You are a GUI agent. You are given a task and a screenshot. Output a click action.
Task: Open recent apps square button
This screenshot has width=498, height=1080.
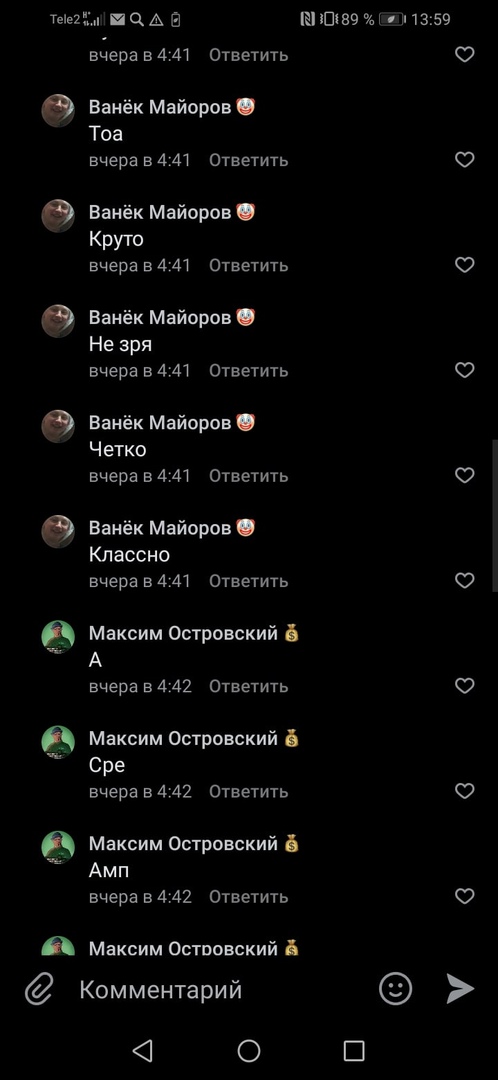tap(354, 1050)
